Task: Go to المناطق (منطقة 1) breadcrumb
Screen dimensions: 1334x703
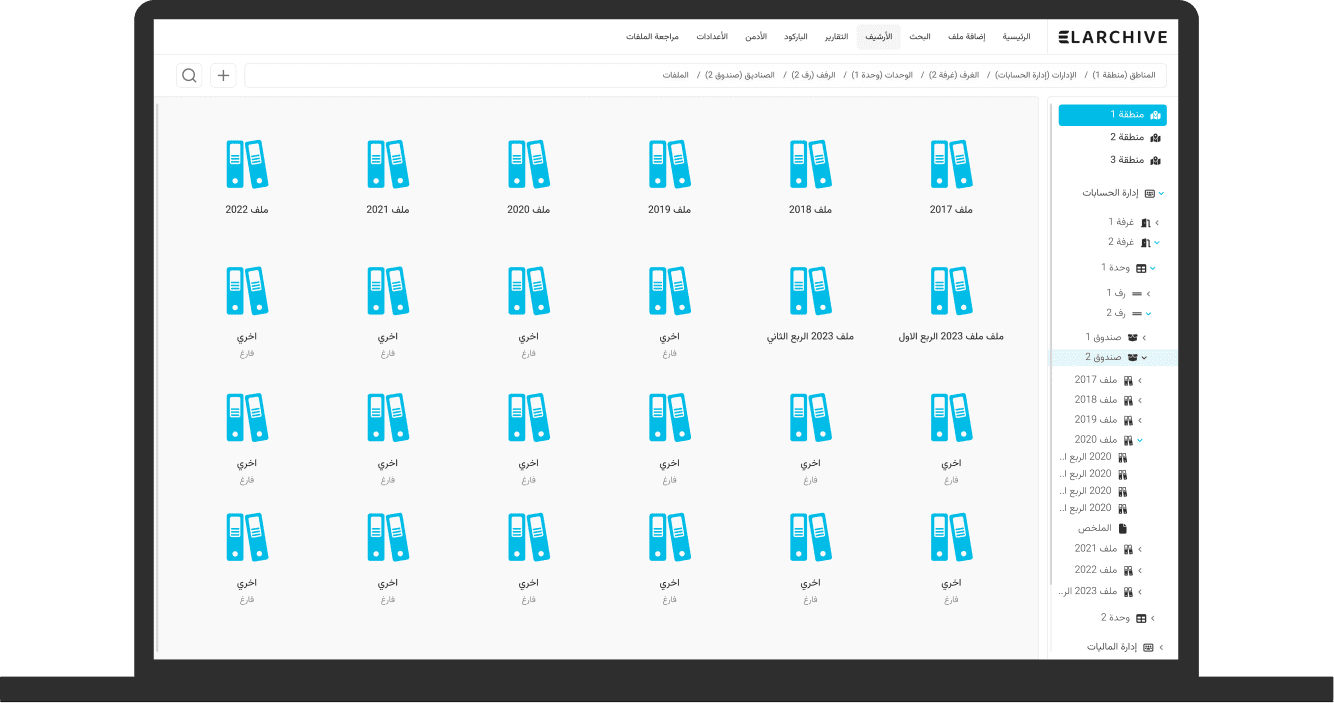Action: pos(1123,76)
